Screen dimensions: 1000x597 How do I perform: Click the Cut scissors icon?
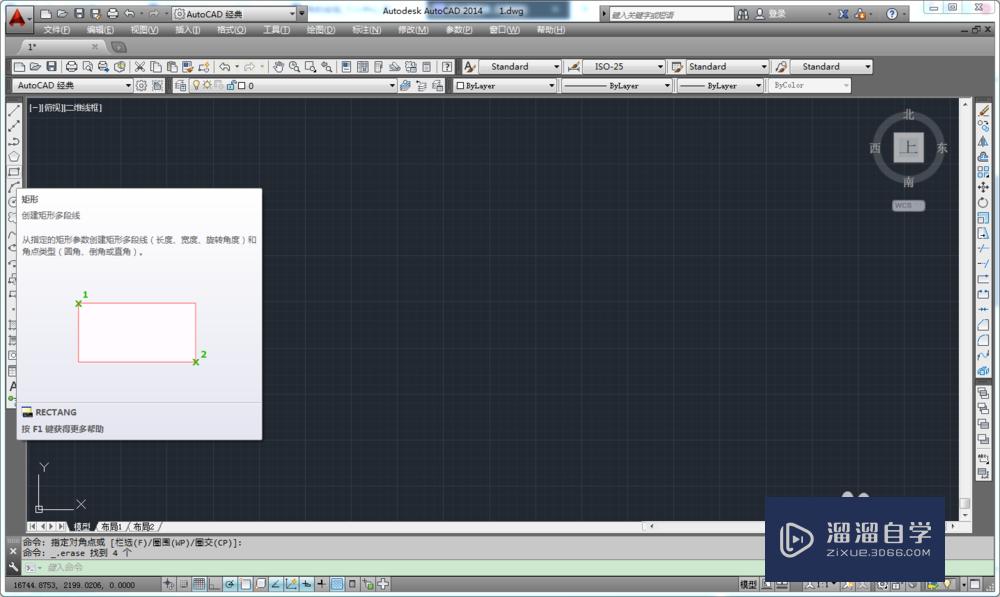click(x=140, y=66)
